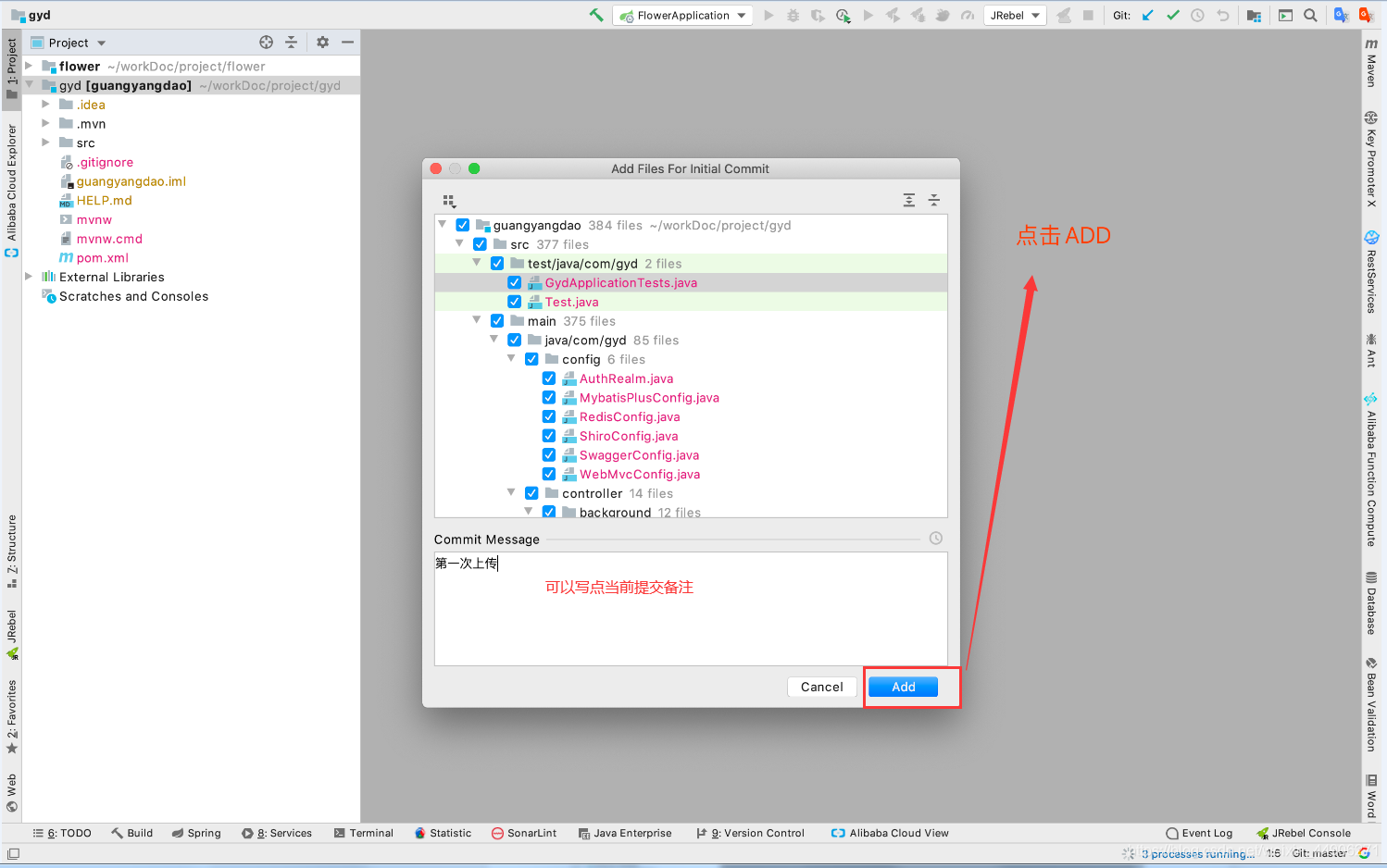Select HELP.md in project tree
The height and width of the screenshot is (868, 1387).
click(x=104, y=200)
